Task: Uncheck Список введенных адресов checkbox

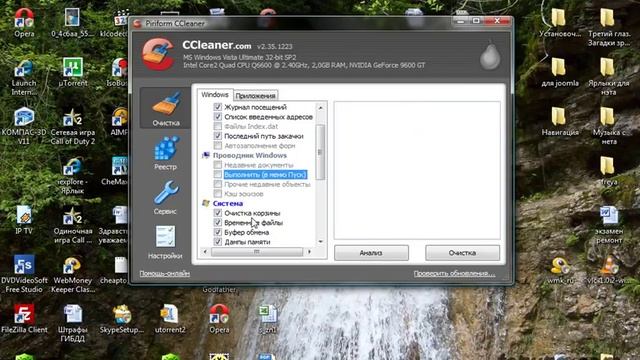Action: pyautogui.click(x=218, y=117)
